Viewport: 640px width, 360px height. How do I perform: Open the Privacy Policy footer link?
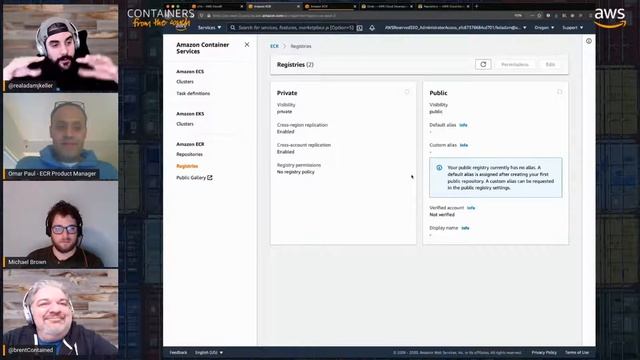tap(544, 352)
